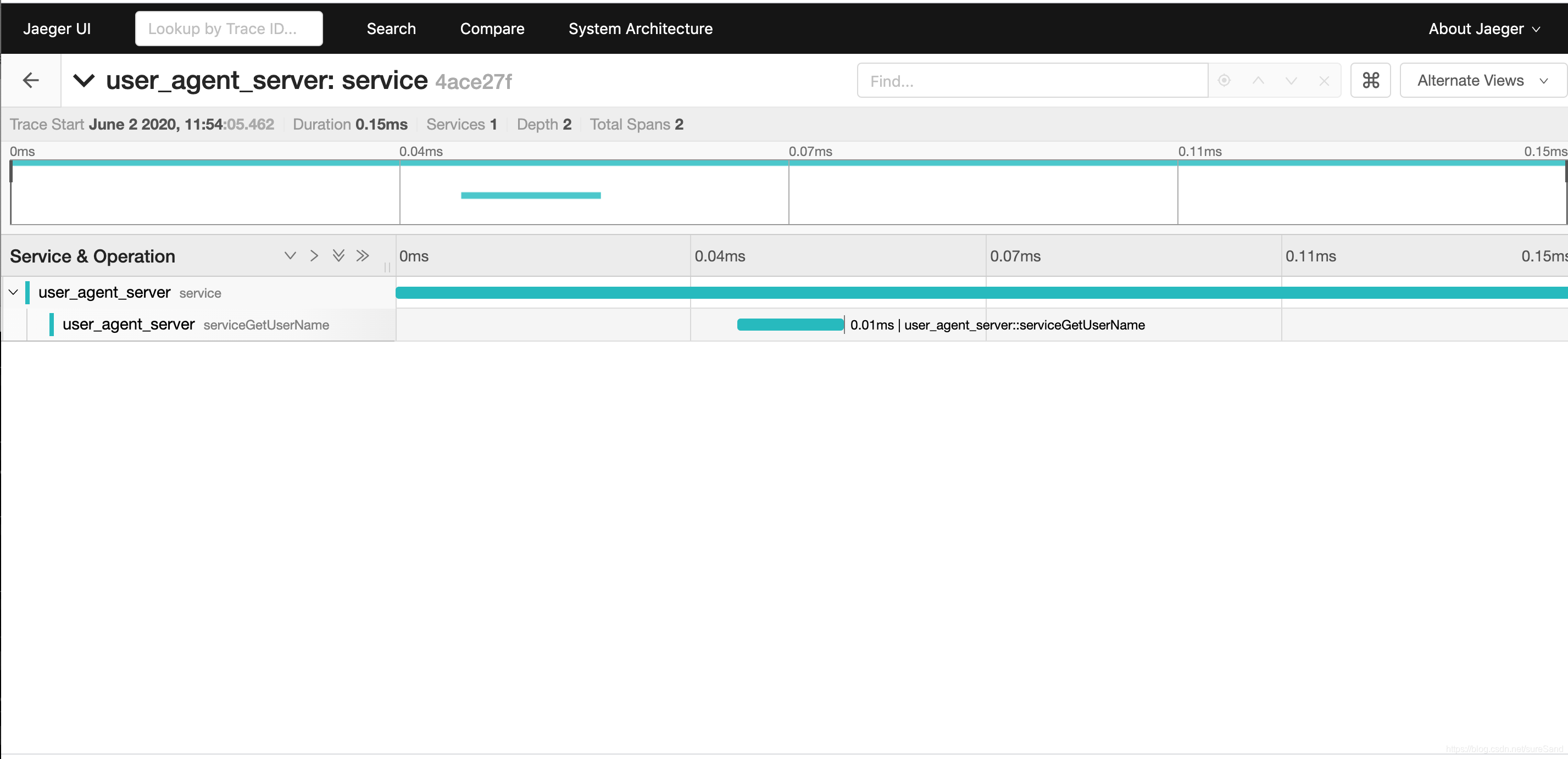1568x759 pixels.
Task: Click the search/filter target icon
Action: (x=1224, y=80)
